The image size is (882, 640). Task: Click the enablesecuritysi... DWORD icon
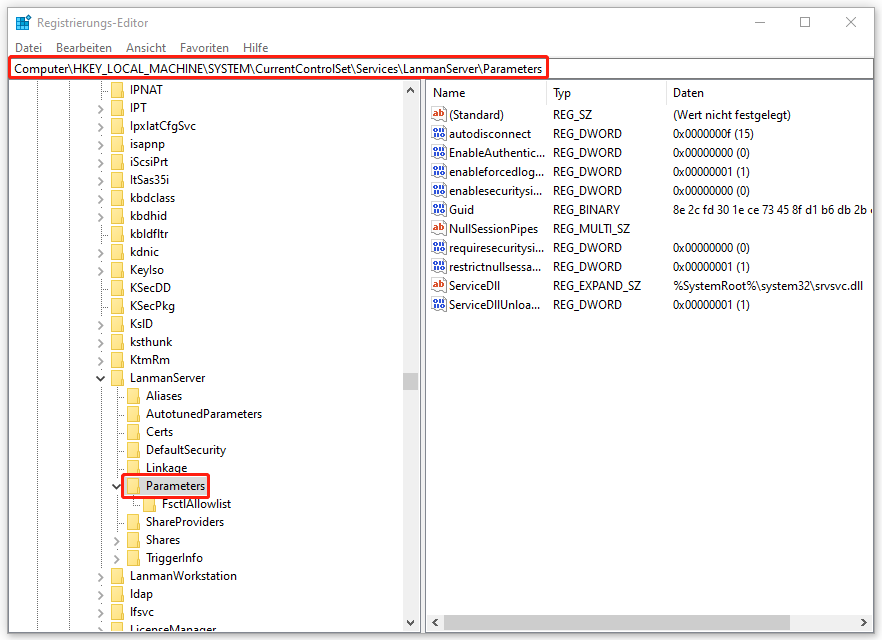(x=439, y=190)
